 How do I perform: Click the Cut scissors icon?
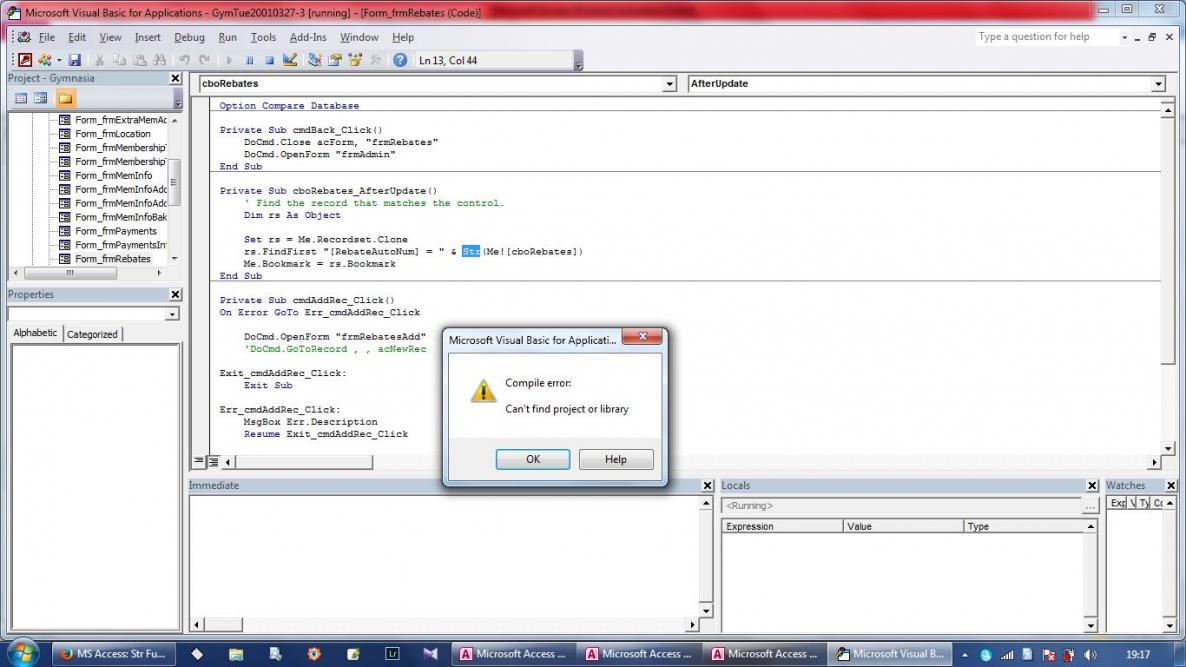point(99,60)
